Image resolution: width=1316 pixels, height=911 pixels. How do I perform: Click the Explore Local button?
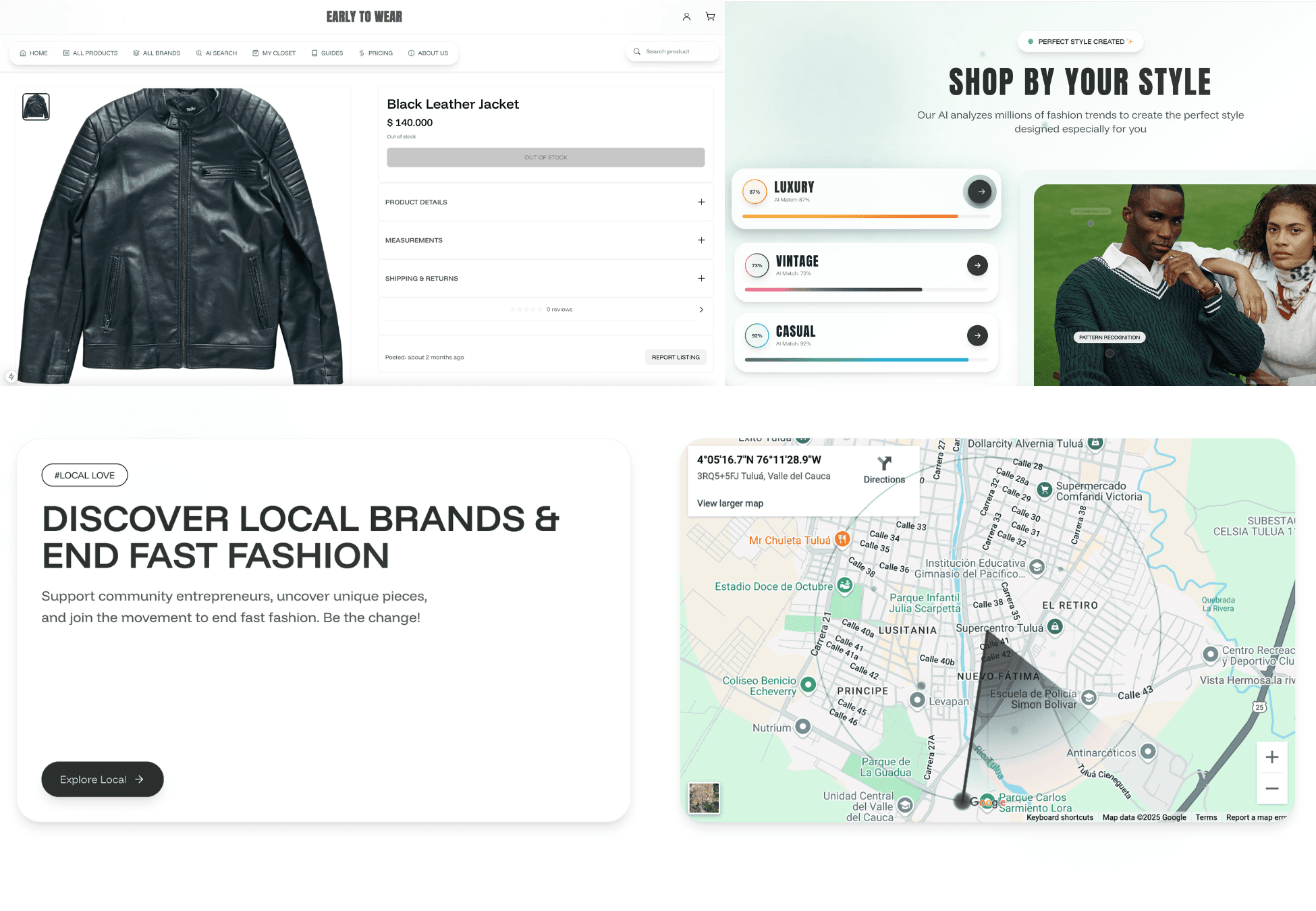(x=103, y=779)
